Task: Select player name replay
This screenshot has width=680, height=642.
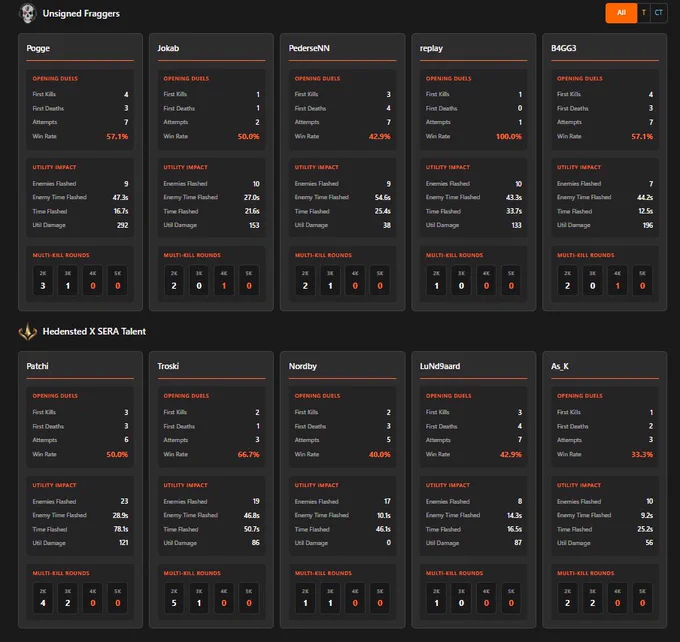Action: tap(431, 48)
